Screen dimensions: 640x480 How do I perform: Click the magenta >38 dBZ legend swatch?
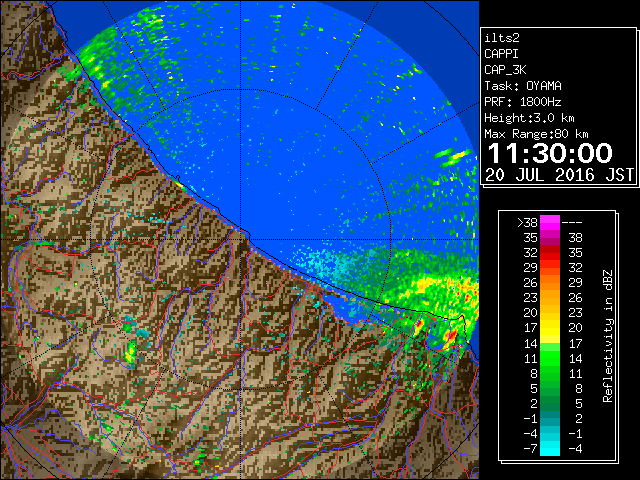click(550, 223)
